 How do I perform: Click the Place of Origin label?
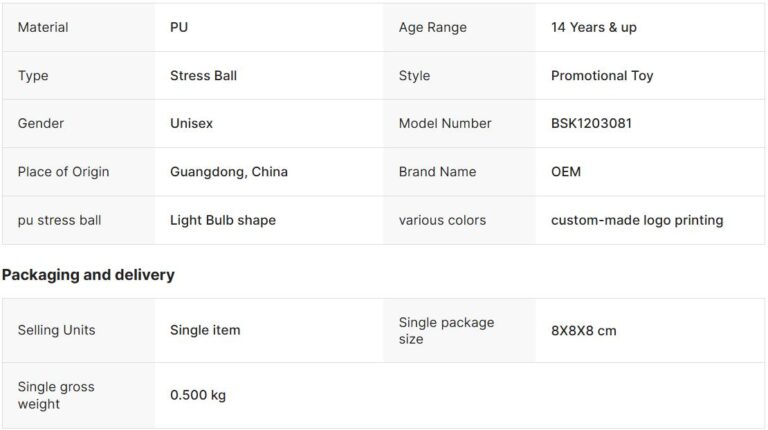point(63,171)
